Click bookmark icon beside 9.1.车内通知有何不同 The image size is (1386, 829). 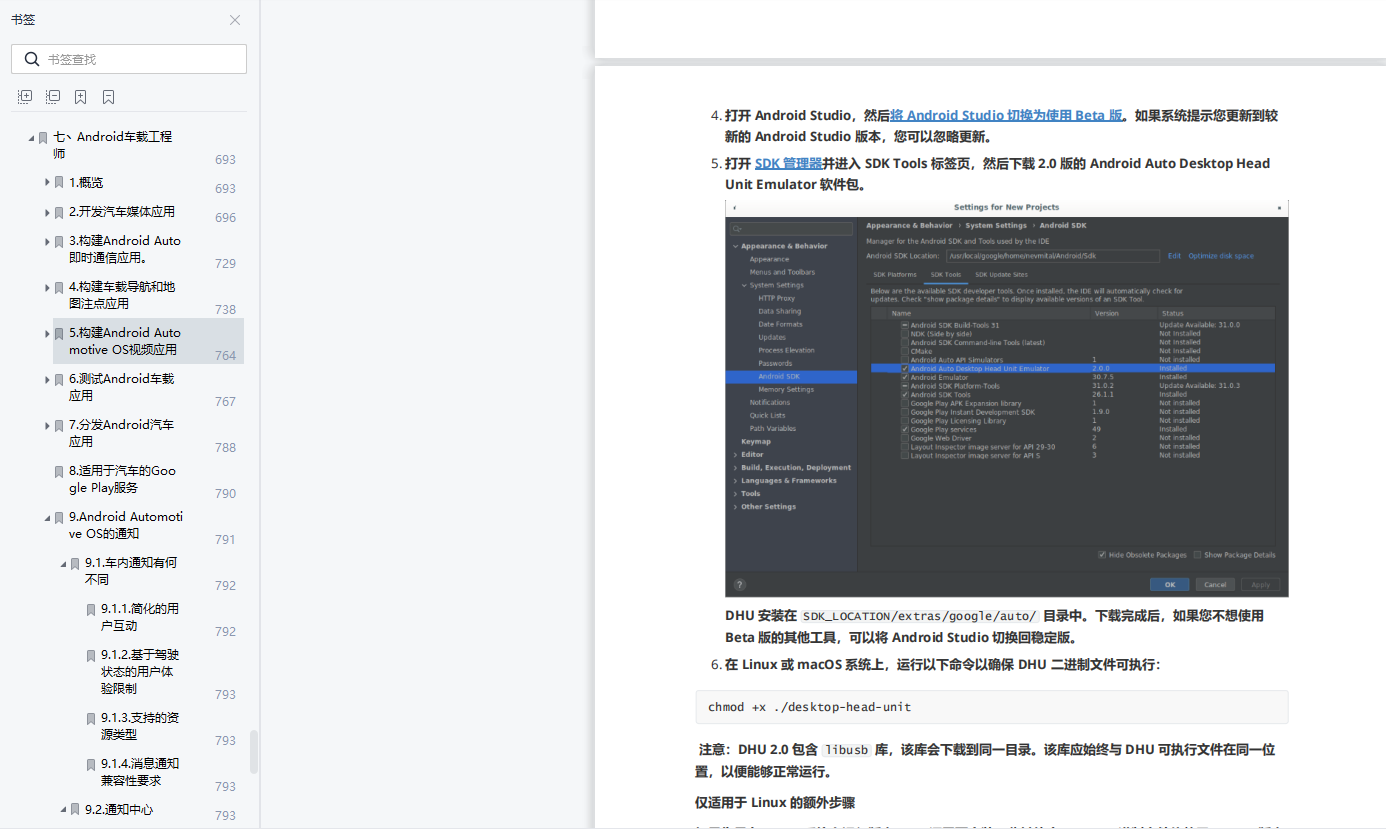point(75,563)
